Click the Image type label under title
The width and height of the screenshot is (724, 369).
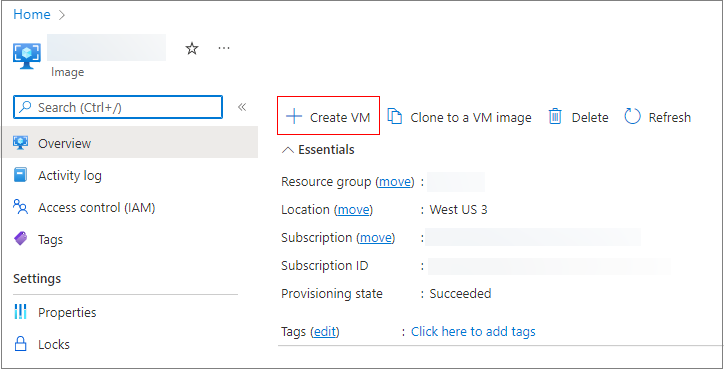(67, 73)
